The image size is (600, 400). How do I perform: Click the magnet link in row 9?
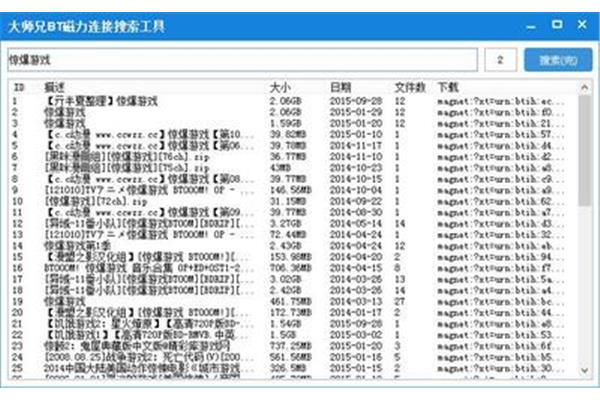click(501, 190)
